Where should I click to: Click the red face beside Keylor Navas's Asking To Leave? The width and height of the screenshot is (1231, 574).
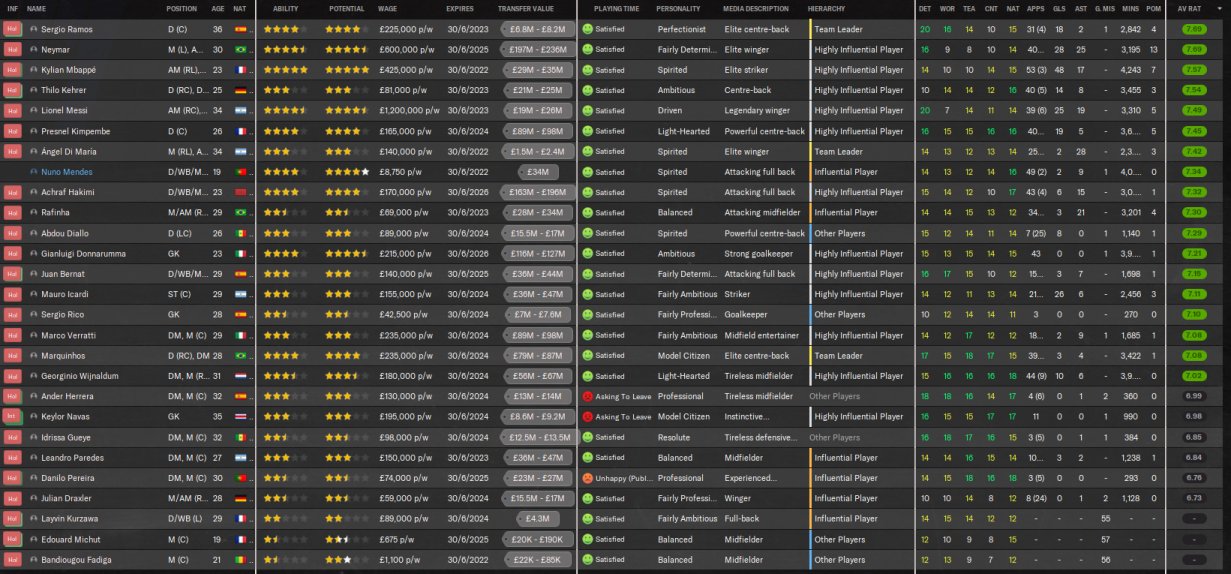587,416
